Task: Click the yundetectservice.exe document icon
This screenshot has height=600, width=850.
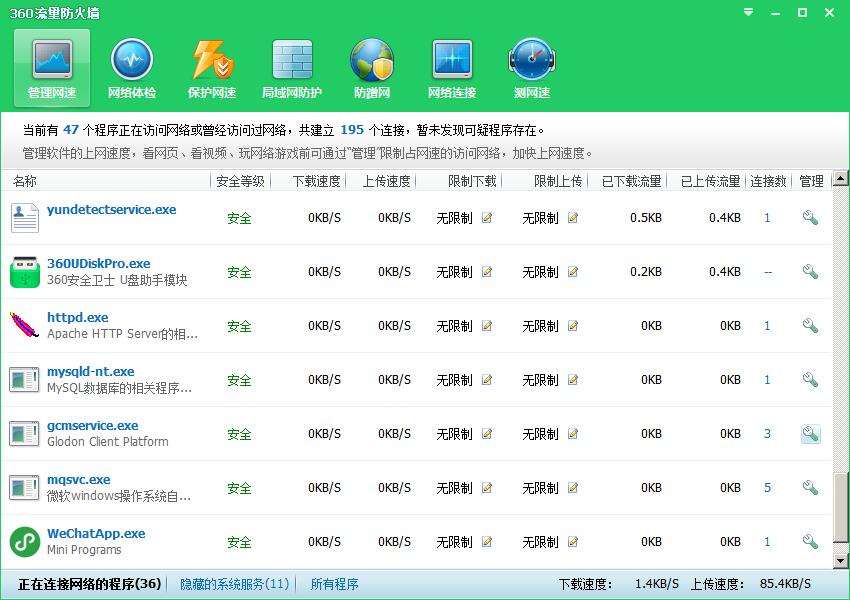Action: (x=24, y=218)
